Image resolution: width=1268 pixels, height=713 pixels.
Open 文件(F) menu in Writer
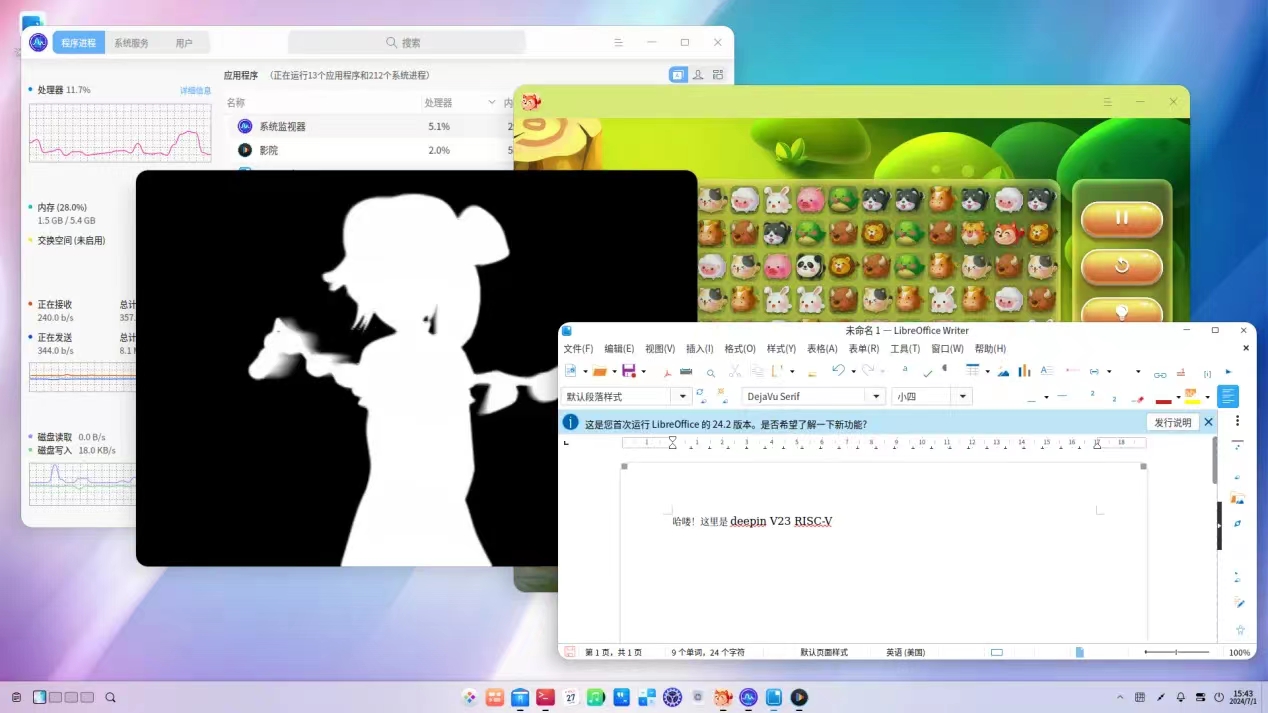pos(578,349)
